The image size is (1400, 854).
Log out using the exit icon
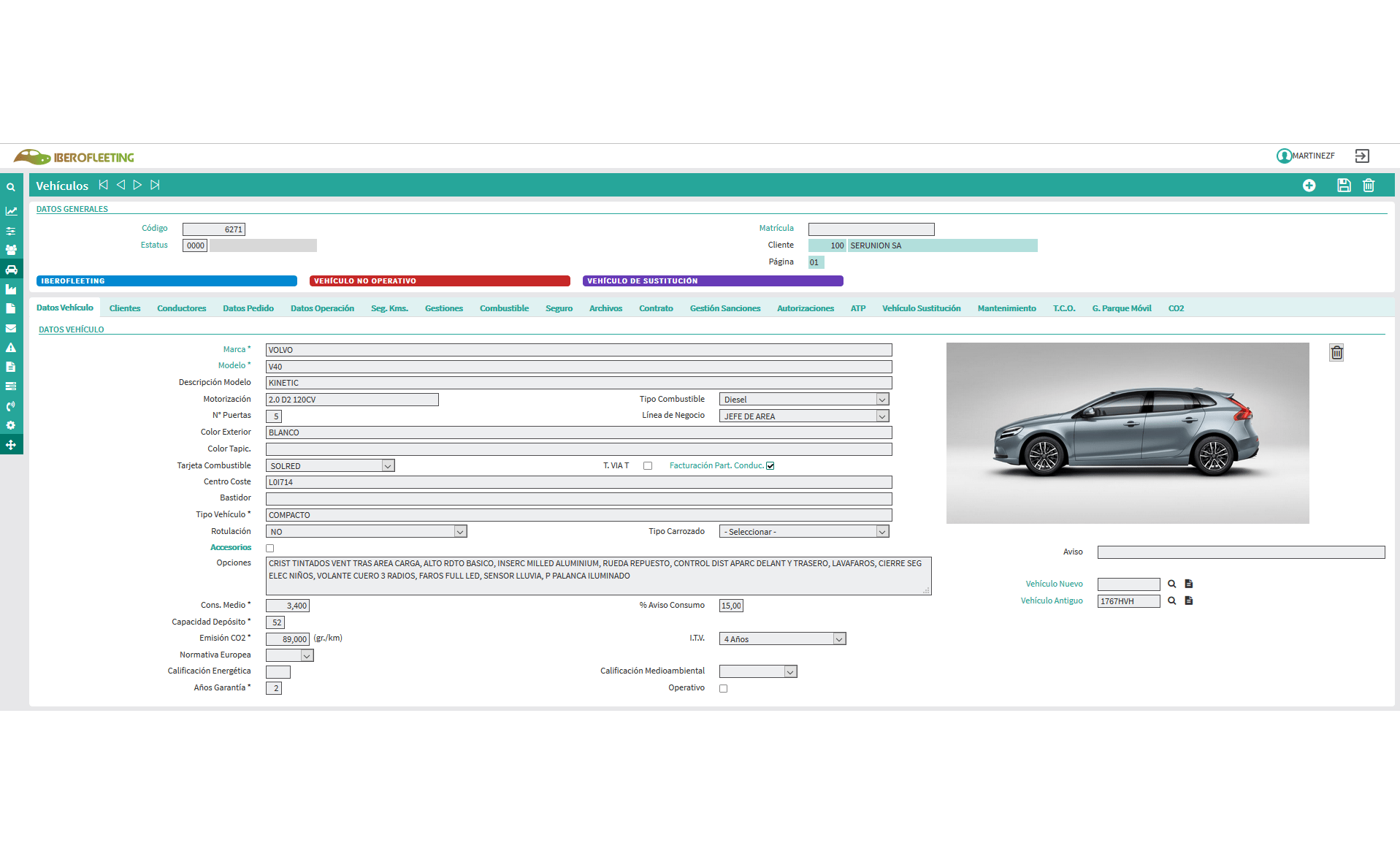(x=1362, y=156)
